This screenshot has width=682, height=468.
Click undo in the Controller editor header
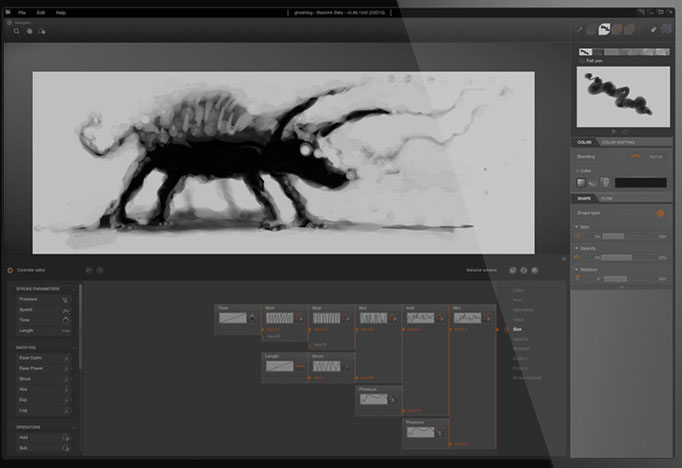[89, 271]
